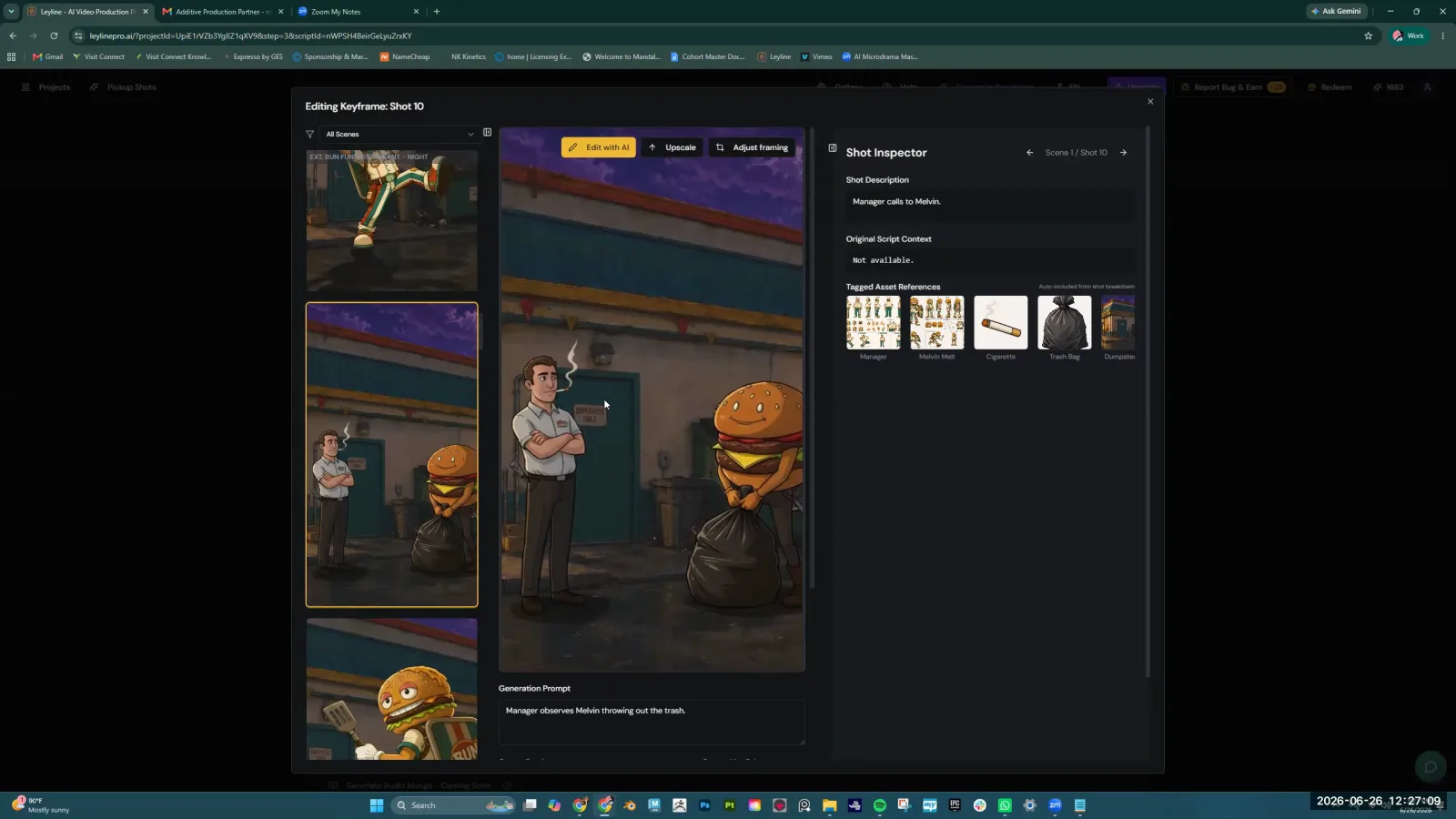The height and width of the screenshot is (819, 1456).
Task: Open the AI Microdrama Mas bookmark
Action: point(880,56)
